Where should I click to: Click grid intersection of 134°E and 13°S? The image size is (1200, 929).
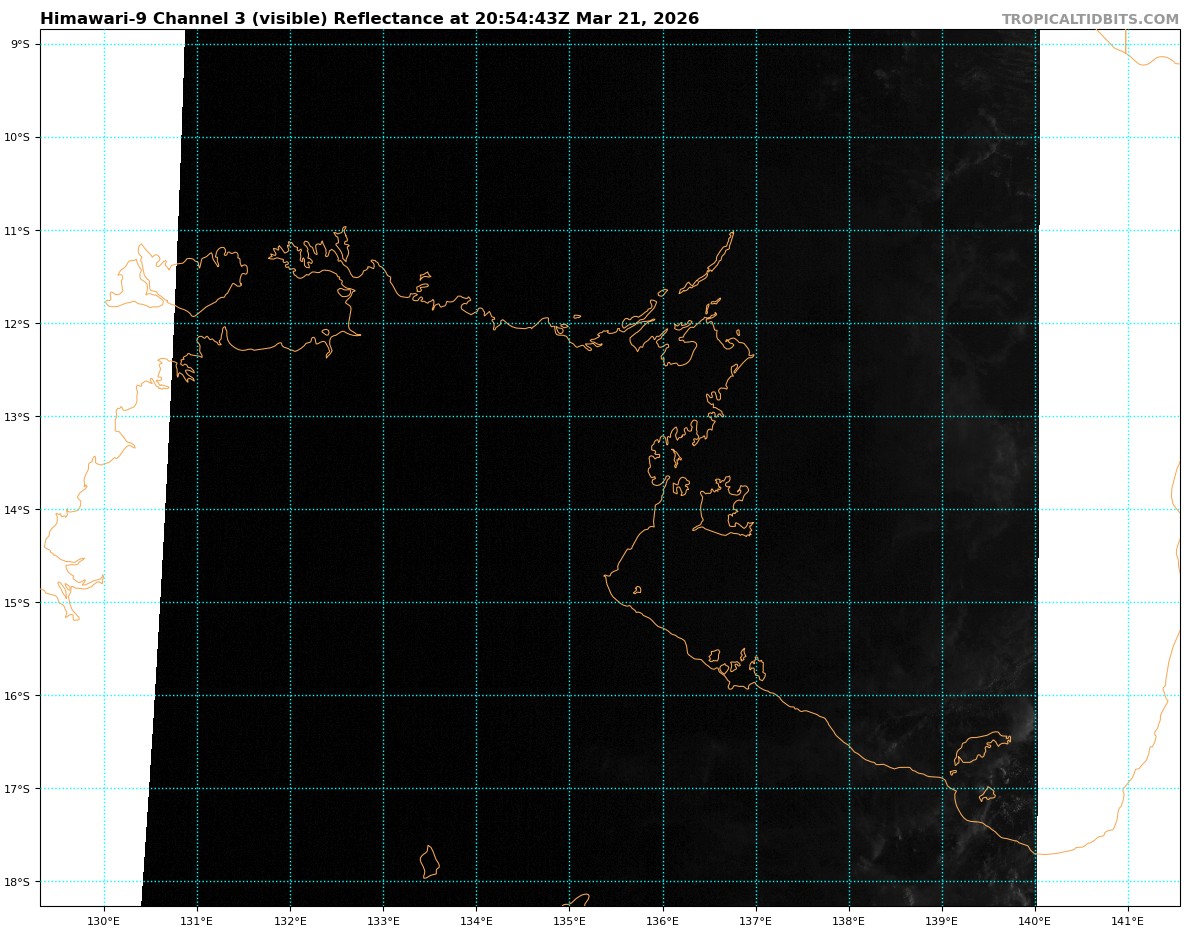(x=476, y=417)
